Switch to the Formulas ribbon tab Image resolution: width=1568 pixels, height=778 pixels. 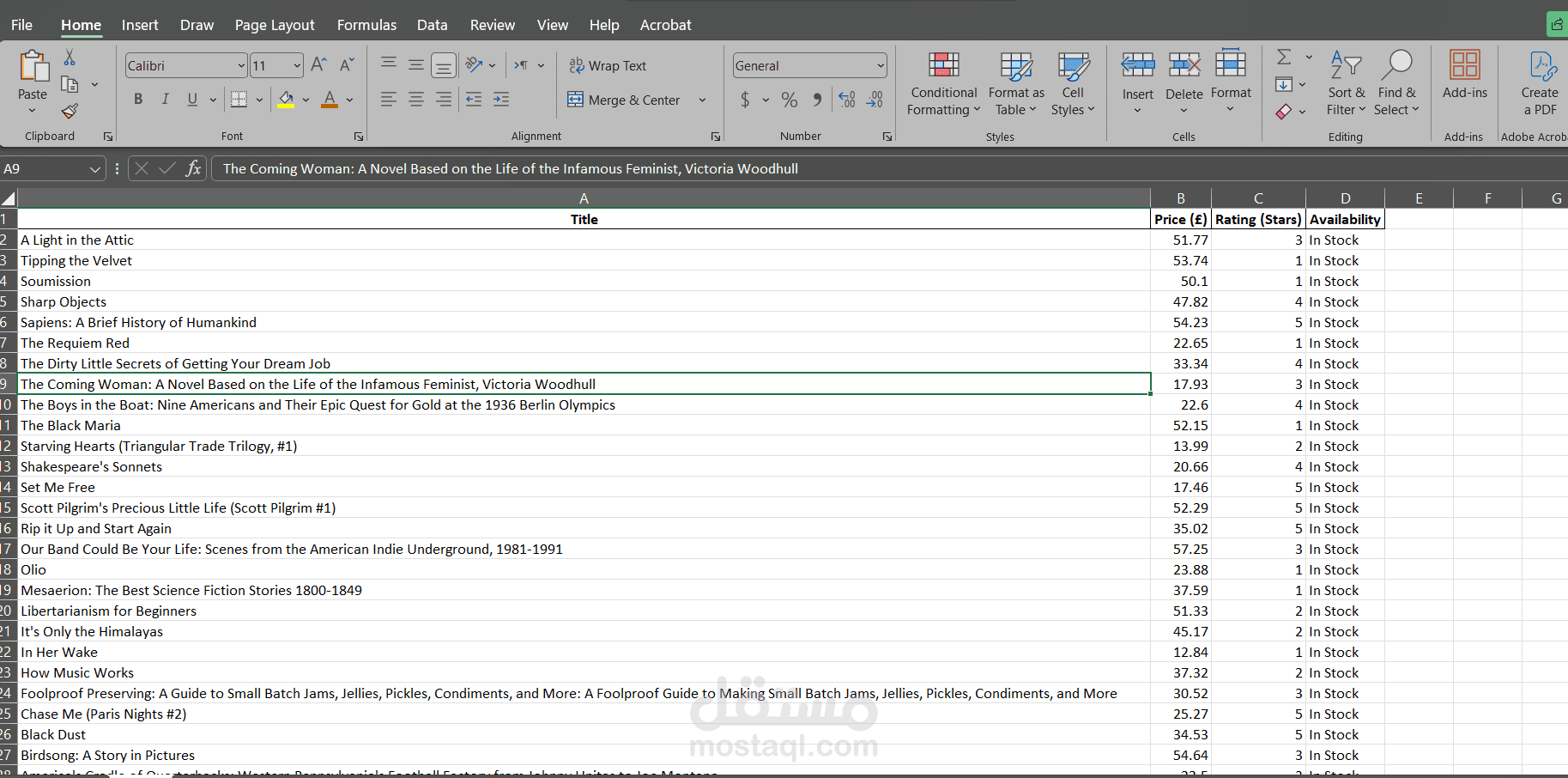point(366,25)
